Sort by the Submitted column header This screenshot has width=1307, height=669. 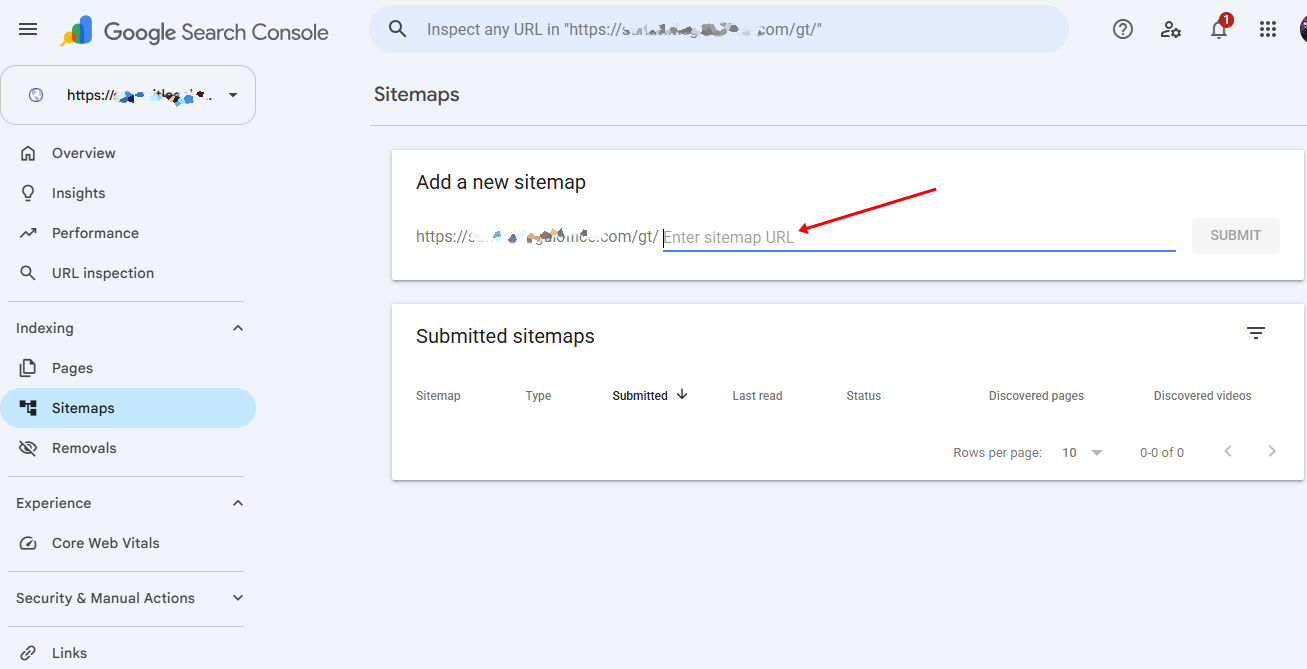point(640,396)
